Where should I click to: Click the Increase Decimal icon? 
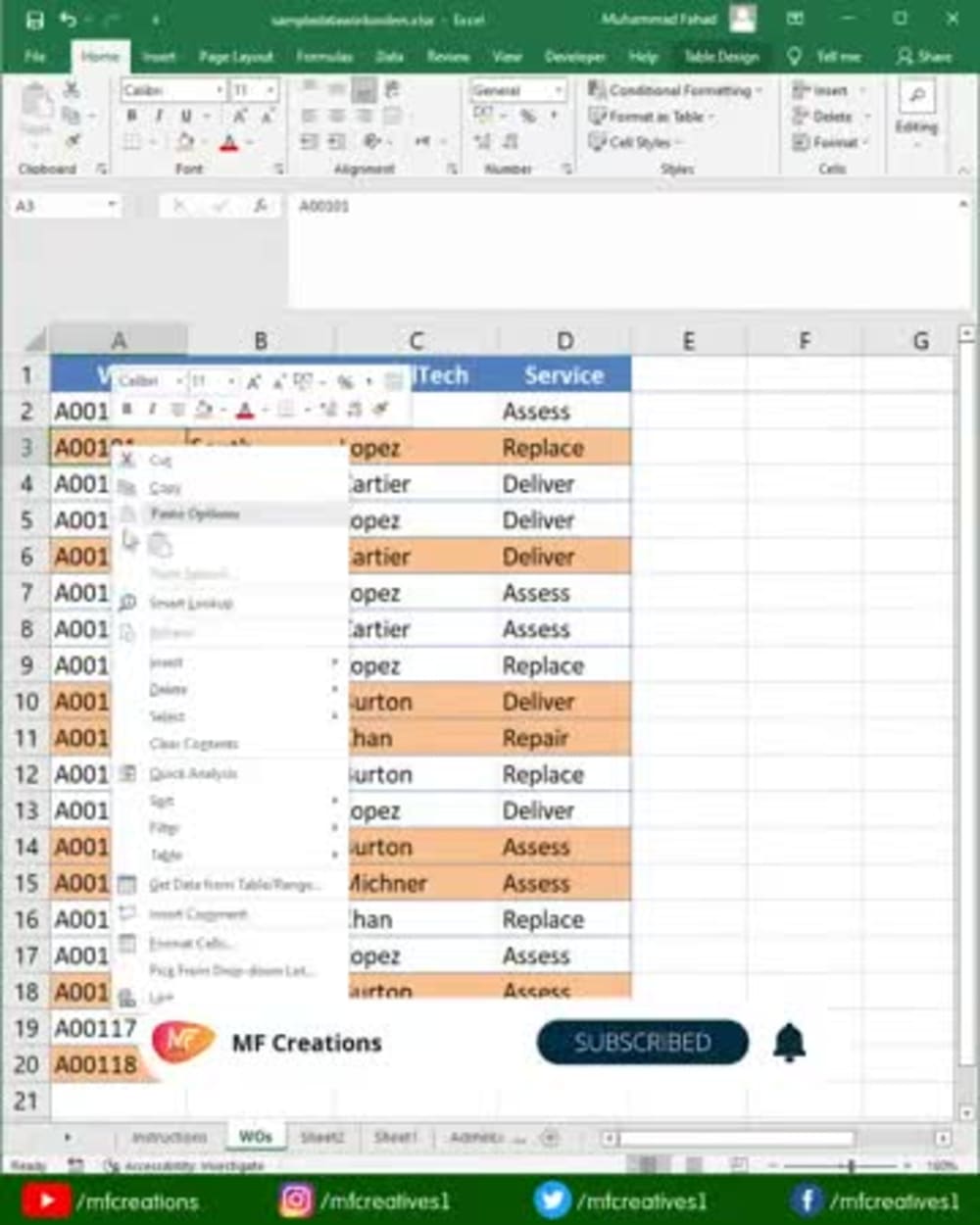483,142
